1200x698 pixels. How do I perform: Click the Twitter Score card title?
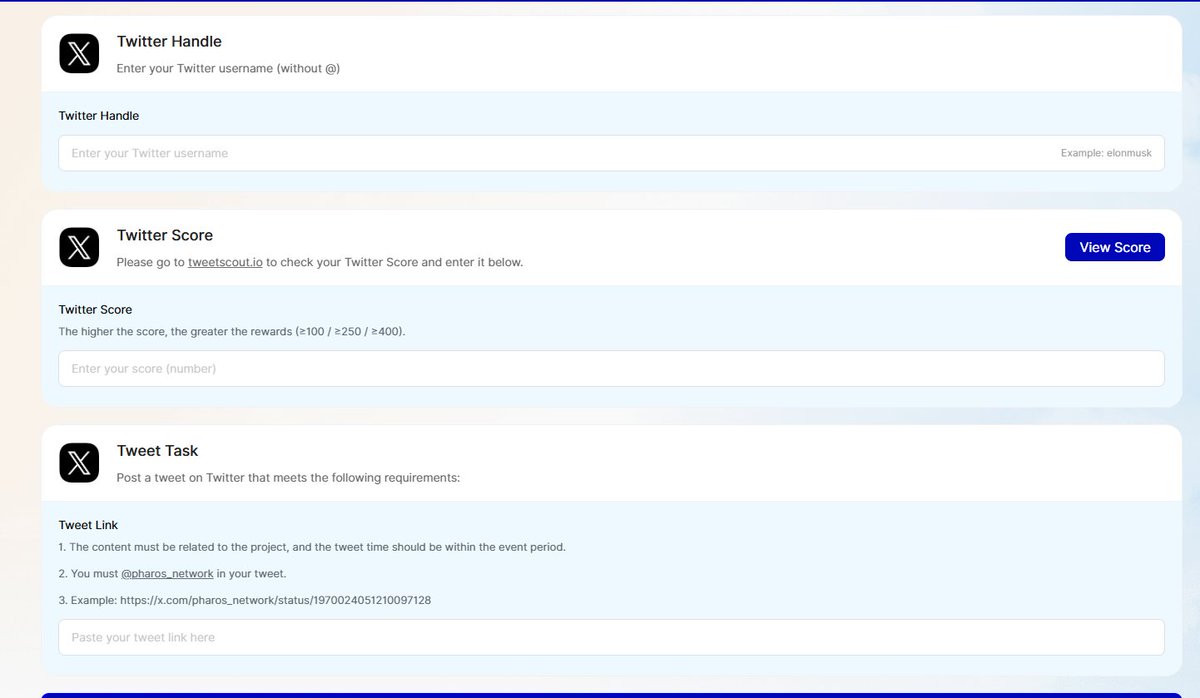pos(165,235)
